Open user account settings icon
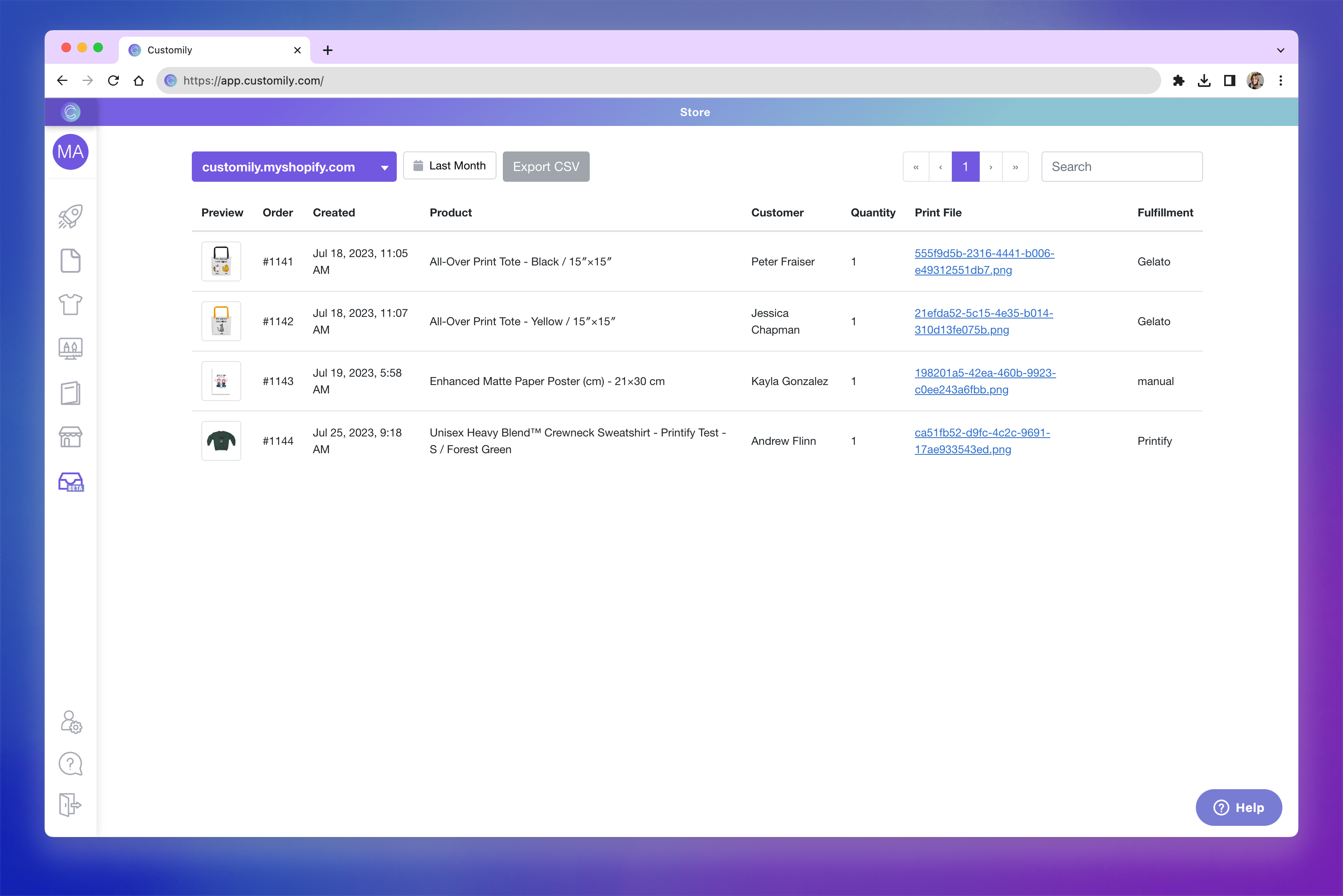Screen dimensions: 1343x896 [71, 722]
